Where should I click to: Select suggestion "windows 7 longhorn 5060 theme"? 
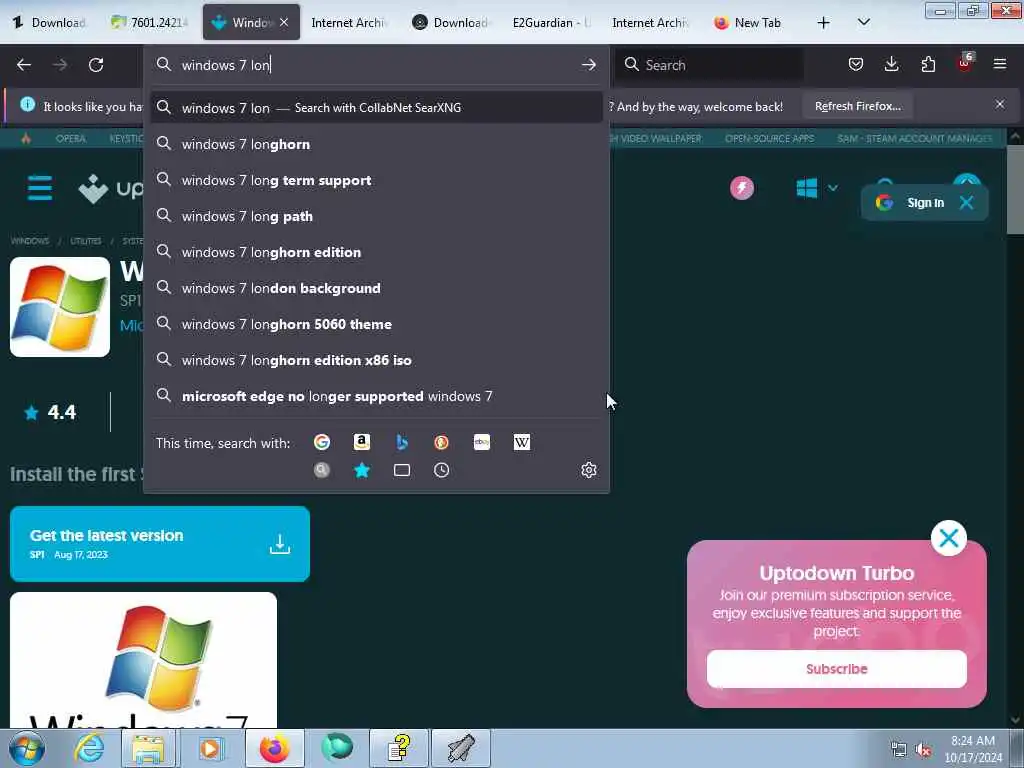(x=376, y=323)
